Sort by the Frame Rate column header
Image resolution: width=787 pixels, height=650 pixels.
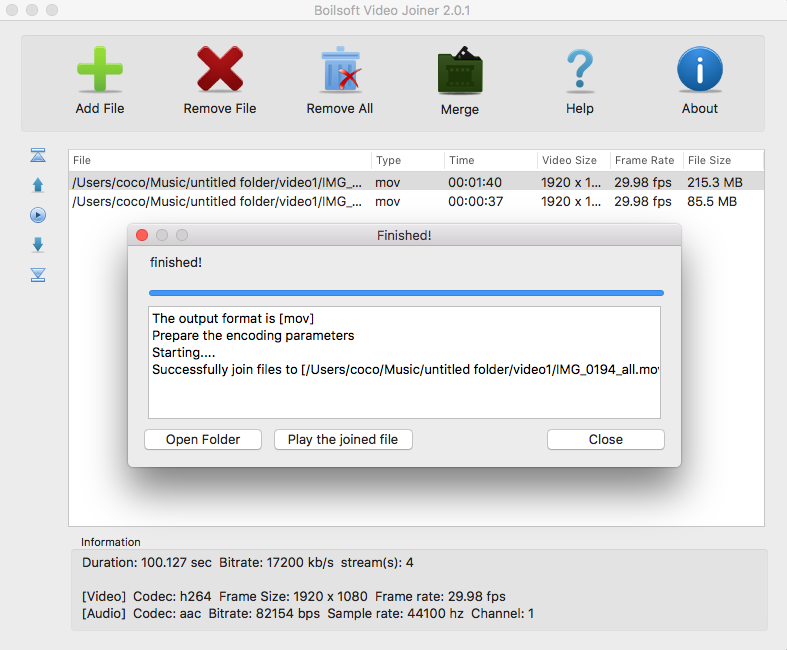645,160
